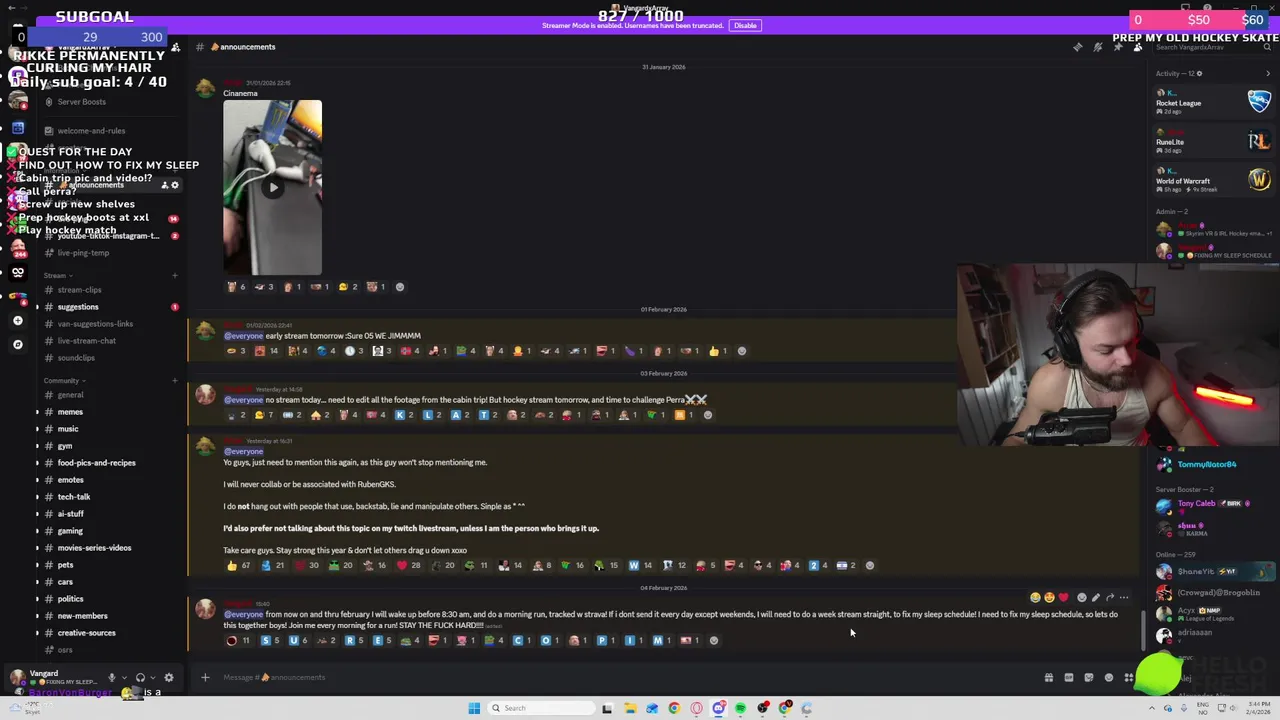Forward the hovered message
Screen dimensions: 1280x720
tap(1110, 597)
